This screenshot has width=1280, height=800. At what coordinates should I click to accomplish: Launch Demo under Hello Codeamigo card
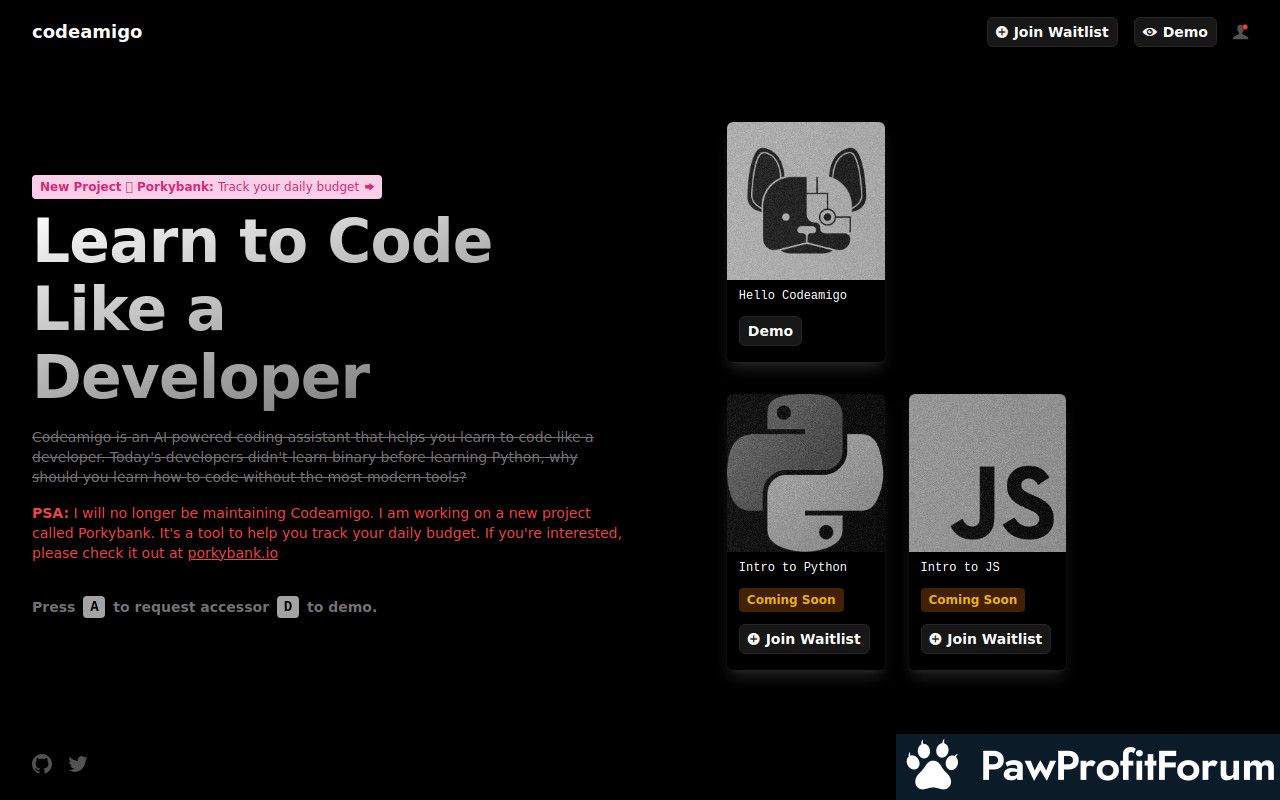click(770, 331)
